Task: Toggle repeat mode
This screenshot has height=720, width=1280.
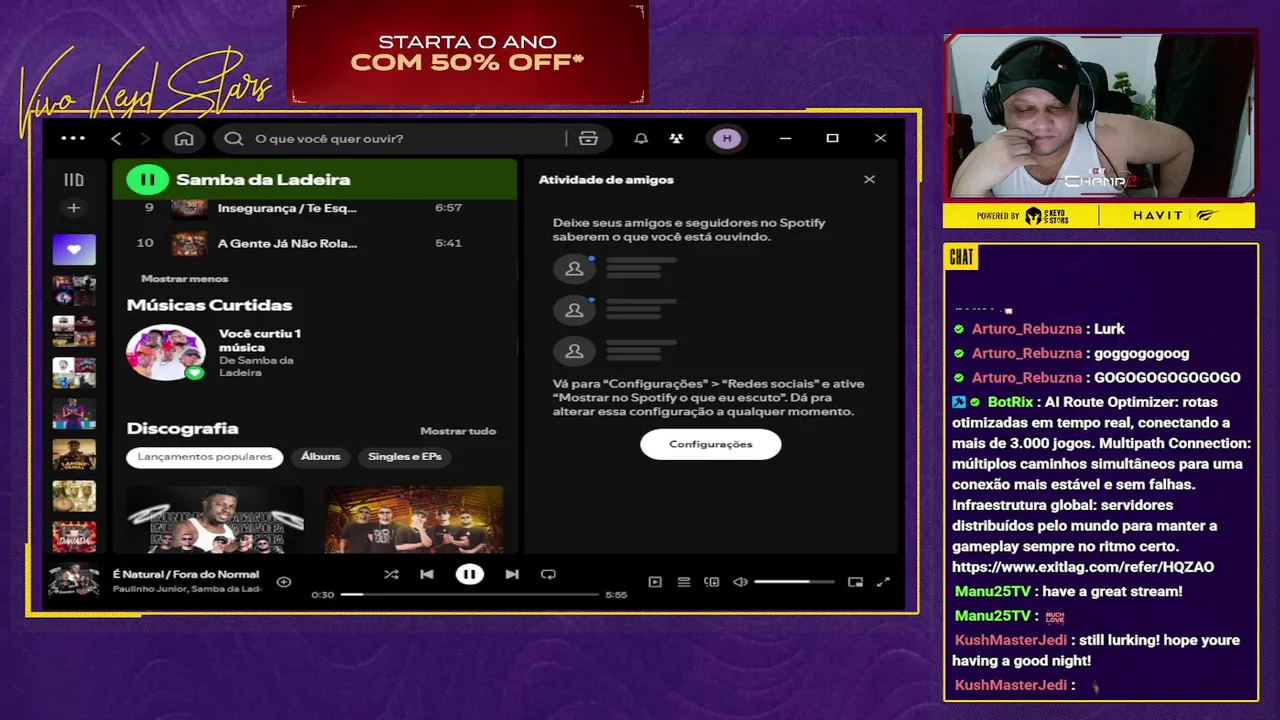Action: pos(548,575)
